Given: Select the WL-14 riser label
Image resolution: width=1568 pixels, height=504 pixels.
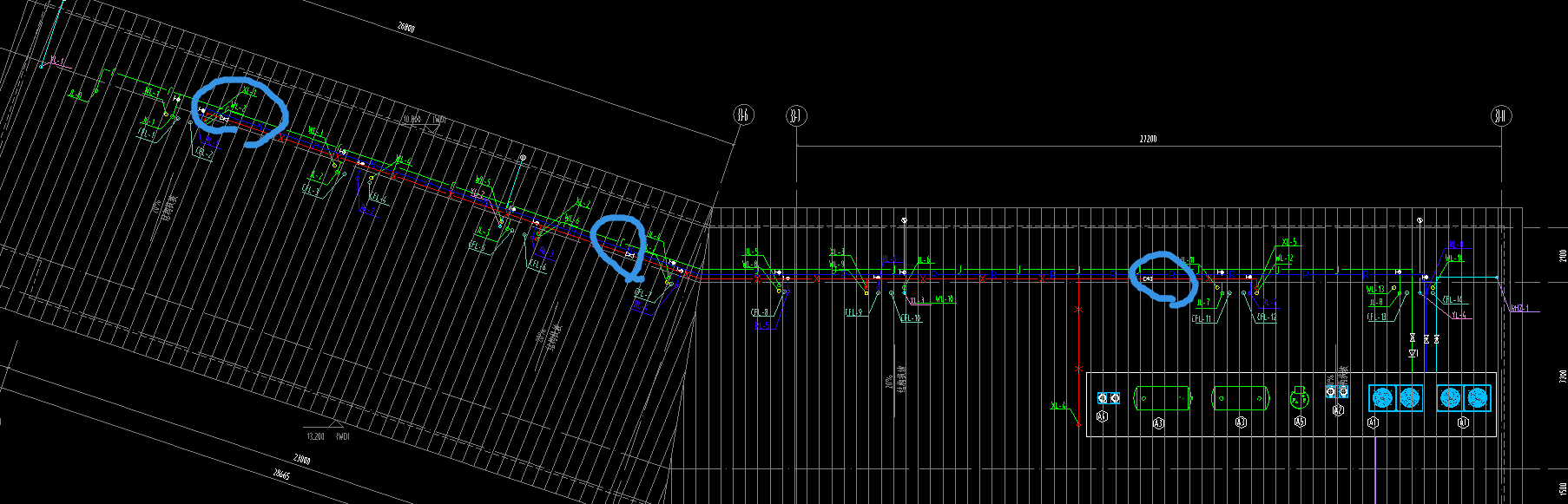Looking at the screenshot, I should coord(1454,259).
